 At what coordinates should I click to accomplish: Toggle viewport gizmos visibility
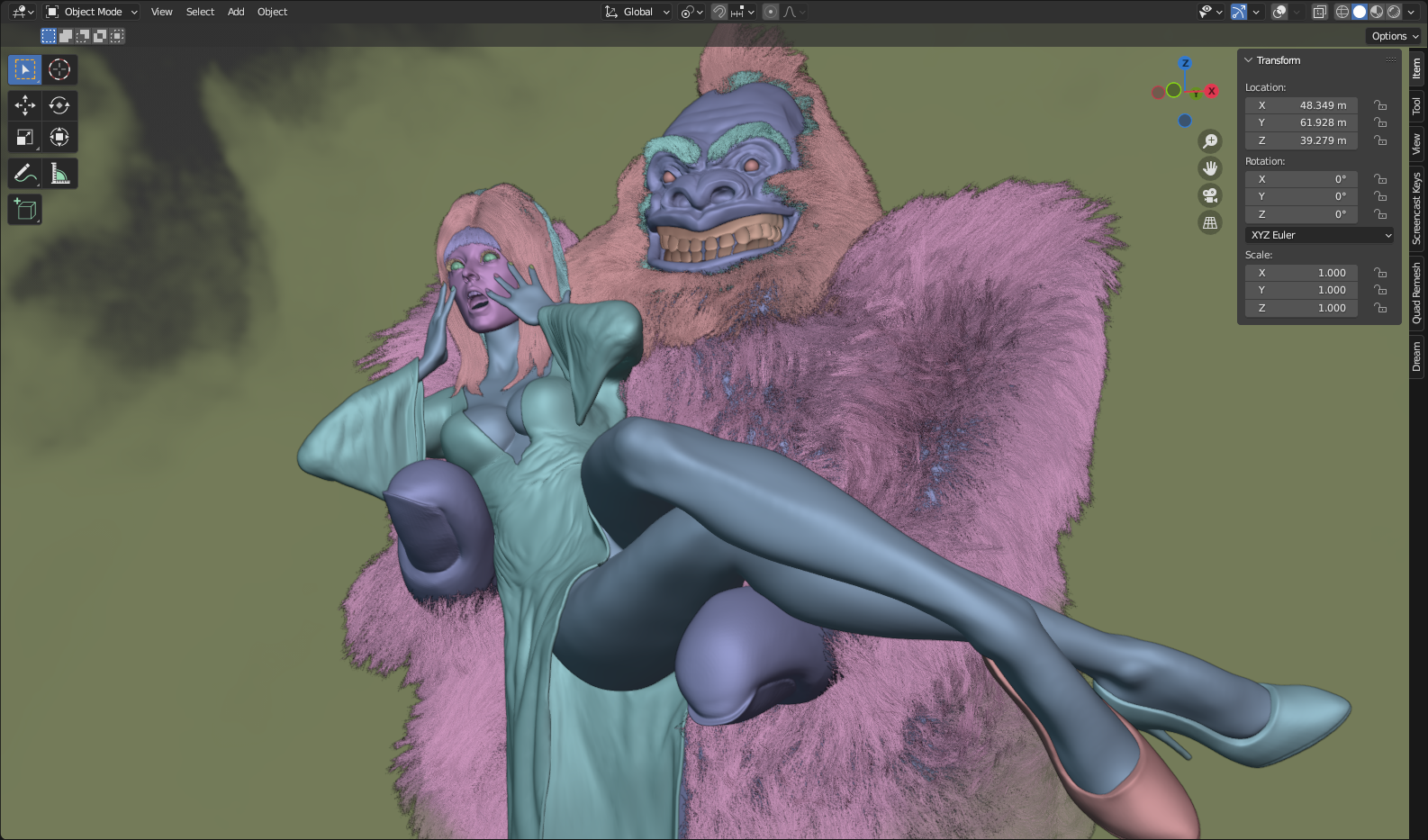click(1239, 12)
